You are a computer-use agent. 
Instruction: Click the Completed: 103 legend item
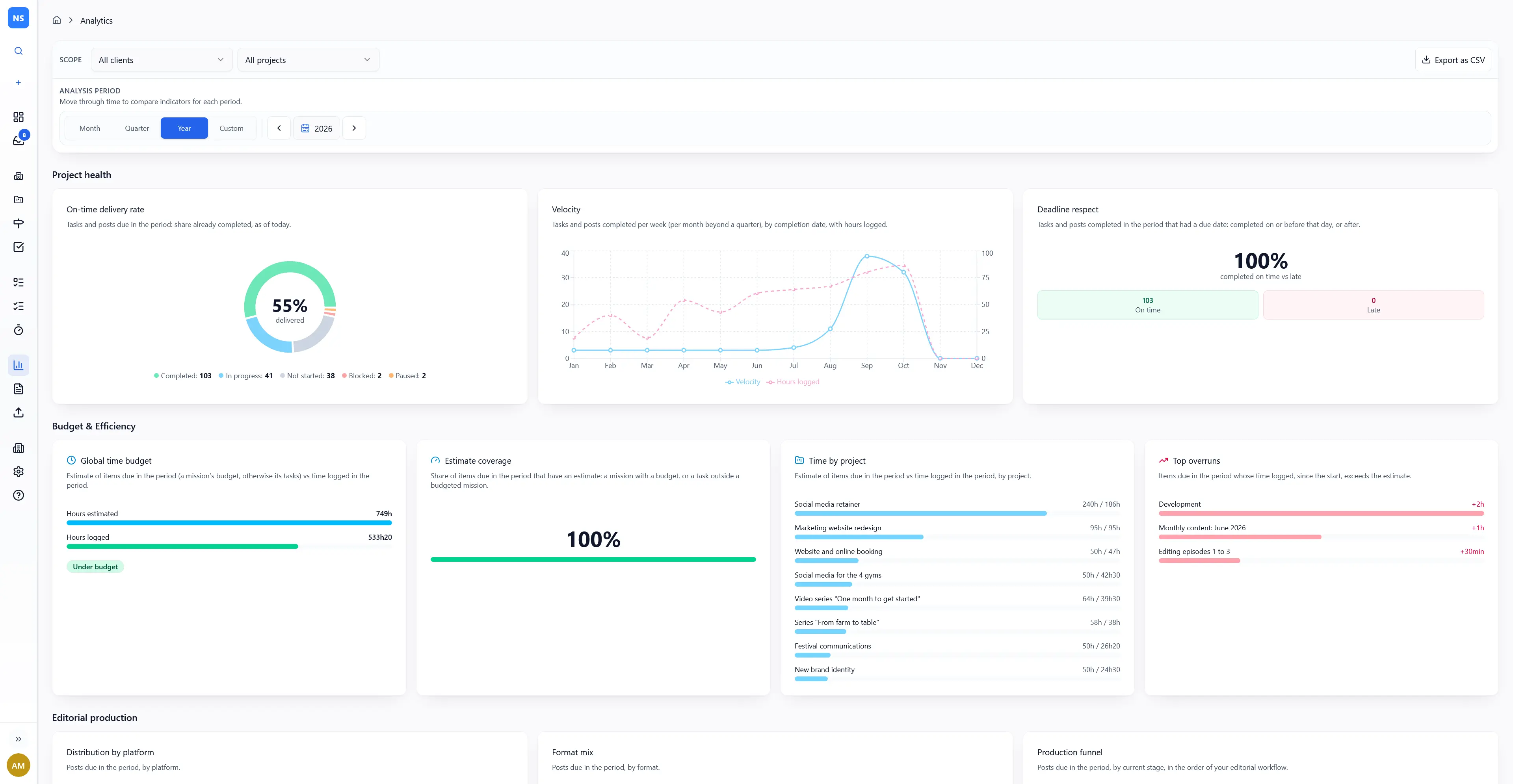point(183,376)
